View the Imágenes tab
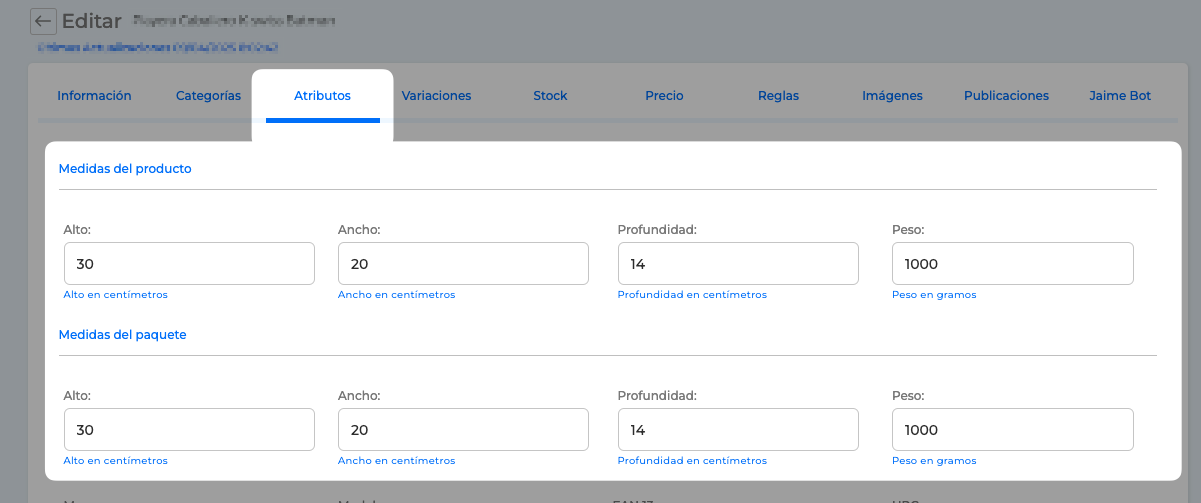The height and width of the screenshot is (503, 1201). (x=892, y=96)
